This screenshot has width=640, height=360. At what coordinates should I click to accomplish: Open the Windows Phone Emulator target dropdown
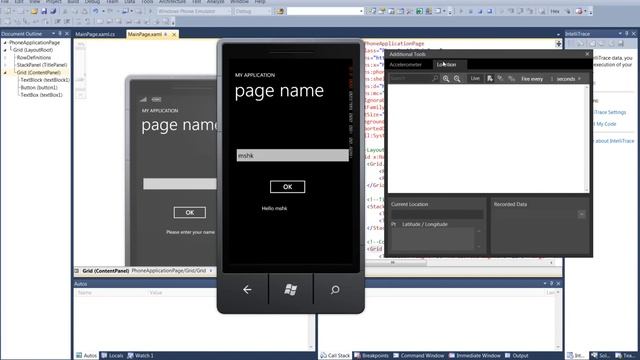(x=194, y=11)
